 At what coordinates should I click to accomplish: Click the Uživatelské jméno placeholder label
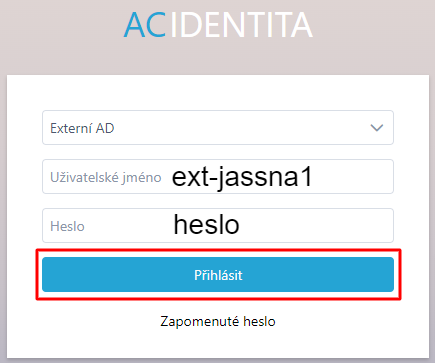tap(106, 177)
